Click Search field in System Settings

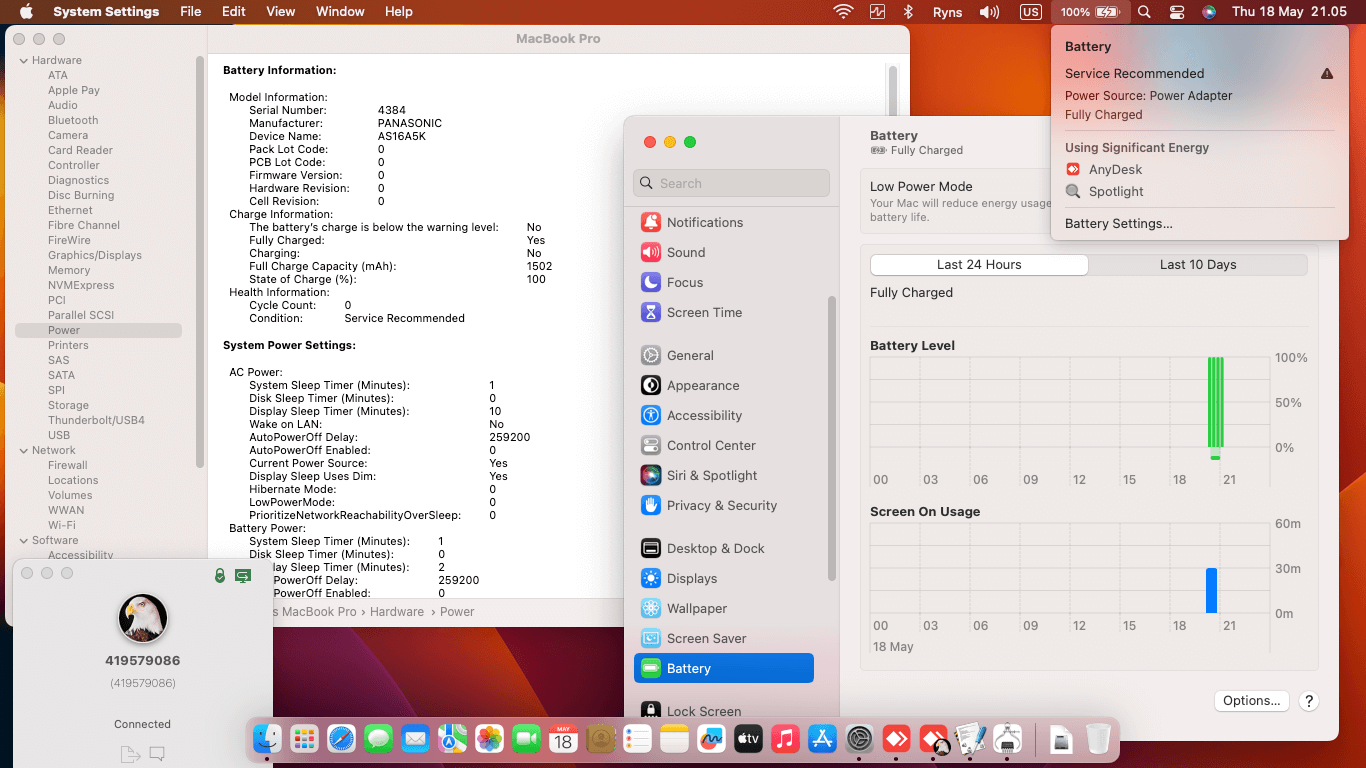pyautogui.click(x=731, y=183)
